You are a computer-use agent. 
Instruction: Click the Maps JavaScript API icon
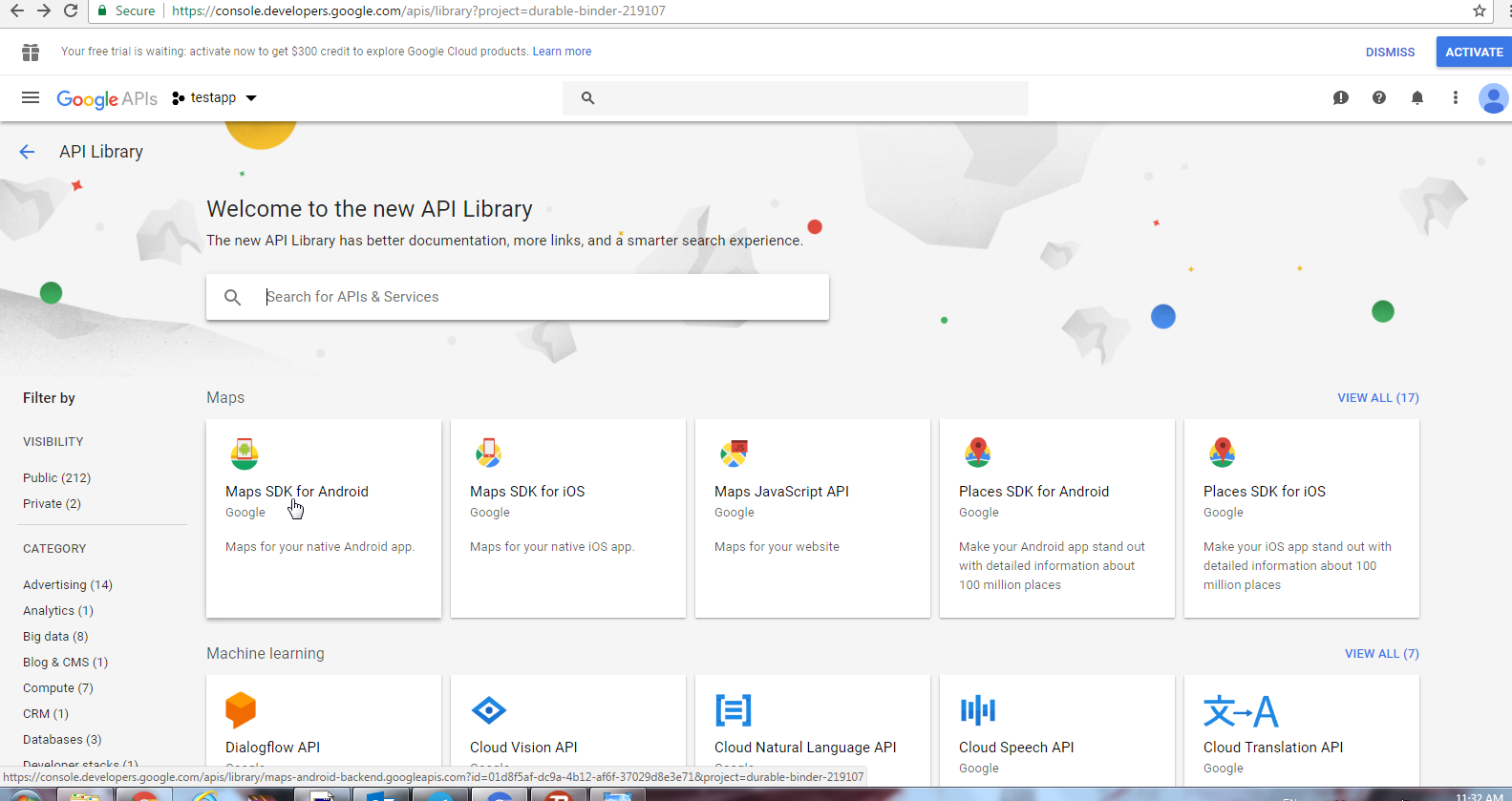pos(734,453)
